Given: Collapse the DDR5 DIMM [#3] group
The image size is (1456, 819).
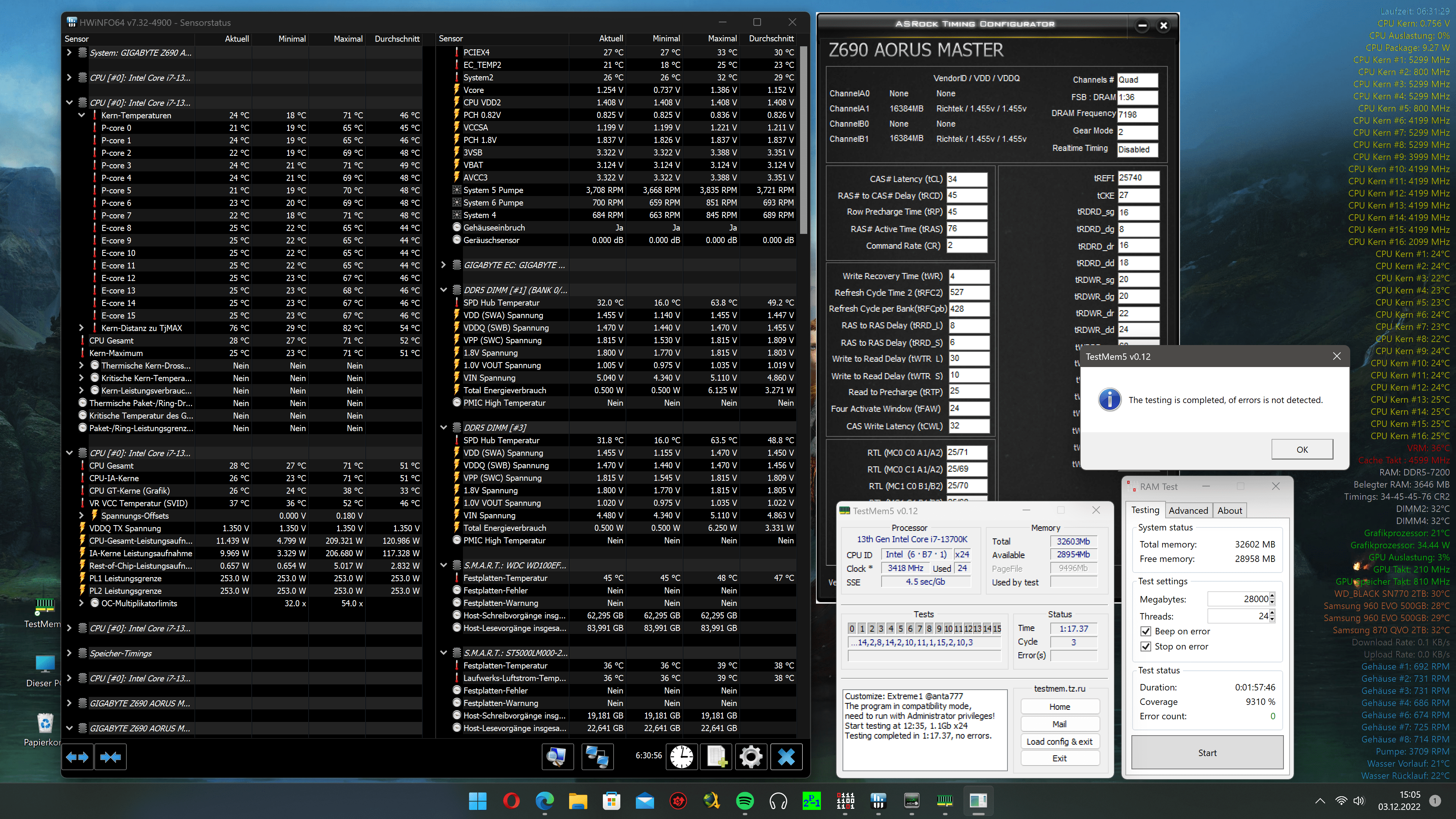Looking at the screenshot, I should tap(444, 428).
